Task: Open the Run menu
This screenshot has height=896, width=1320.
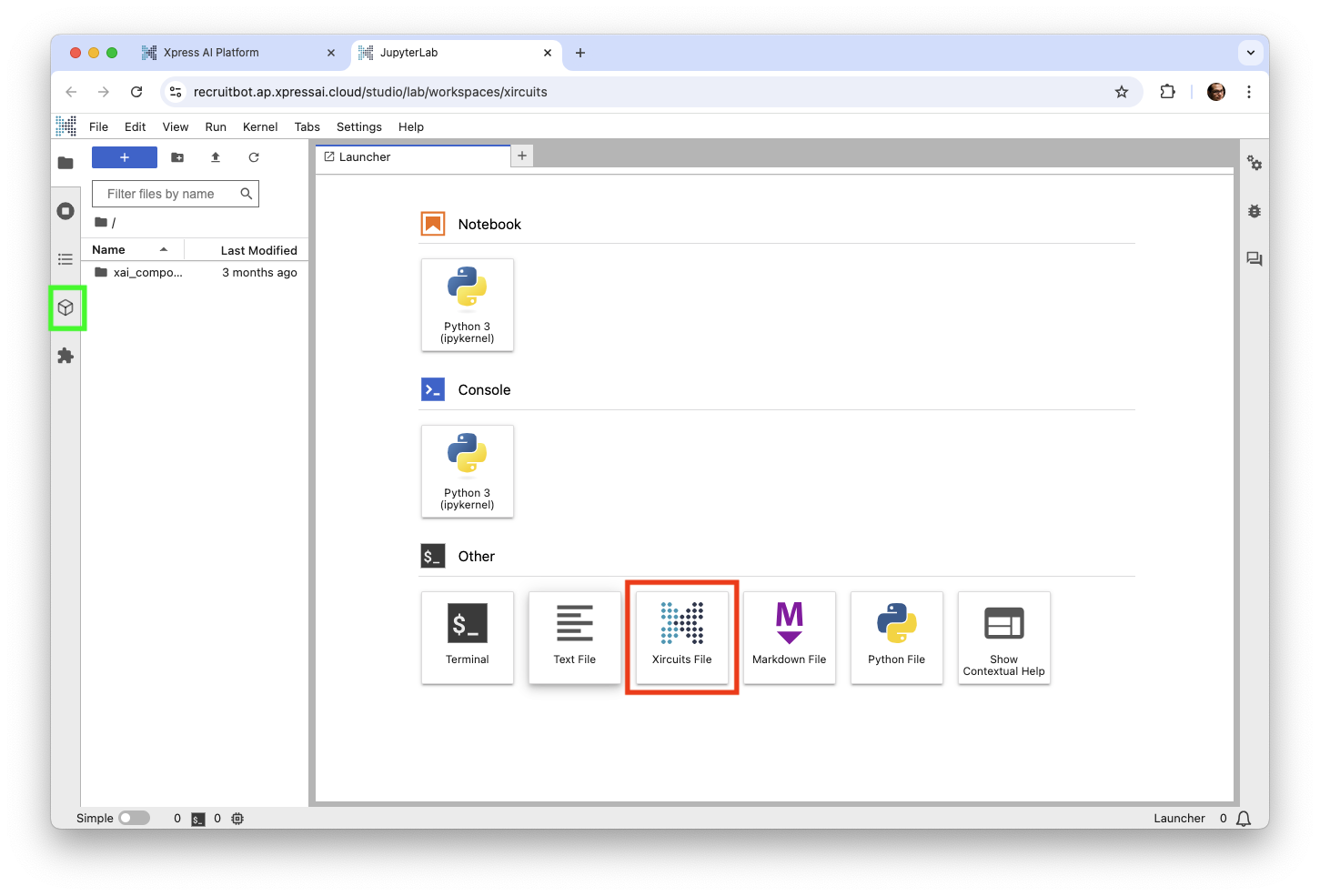Action: (x=216, y=126)
